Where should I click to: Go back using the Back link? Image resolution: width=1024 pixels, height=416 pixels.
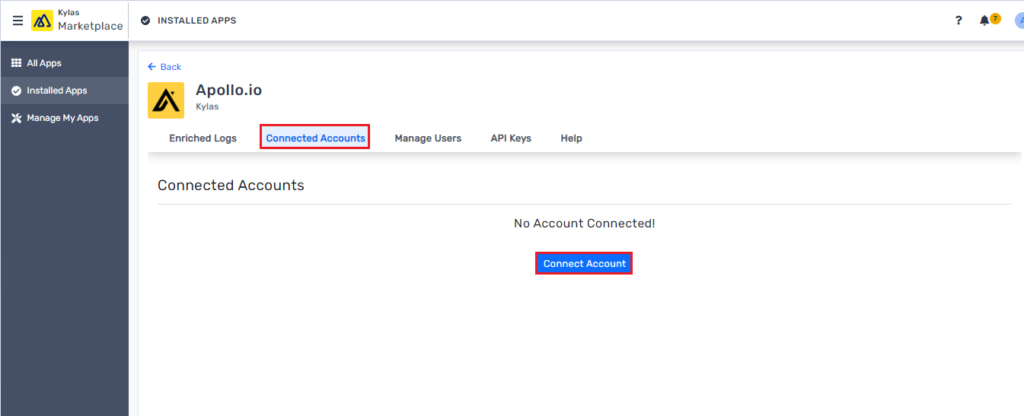point(165,67)
